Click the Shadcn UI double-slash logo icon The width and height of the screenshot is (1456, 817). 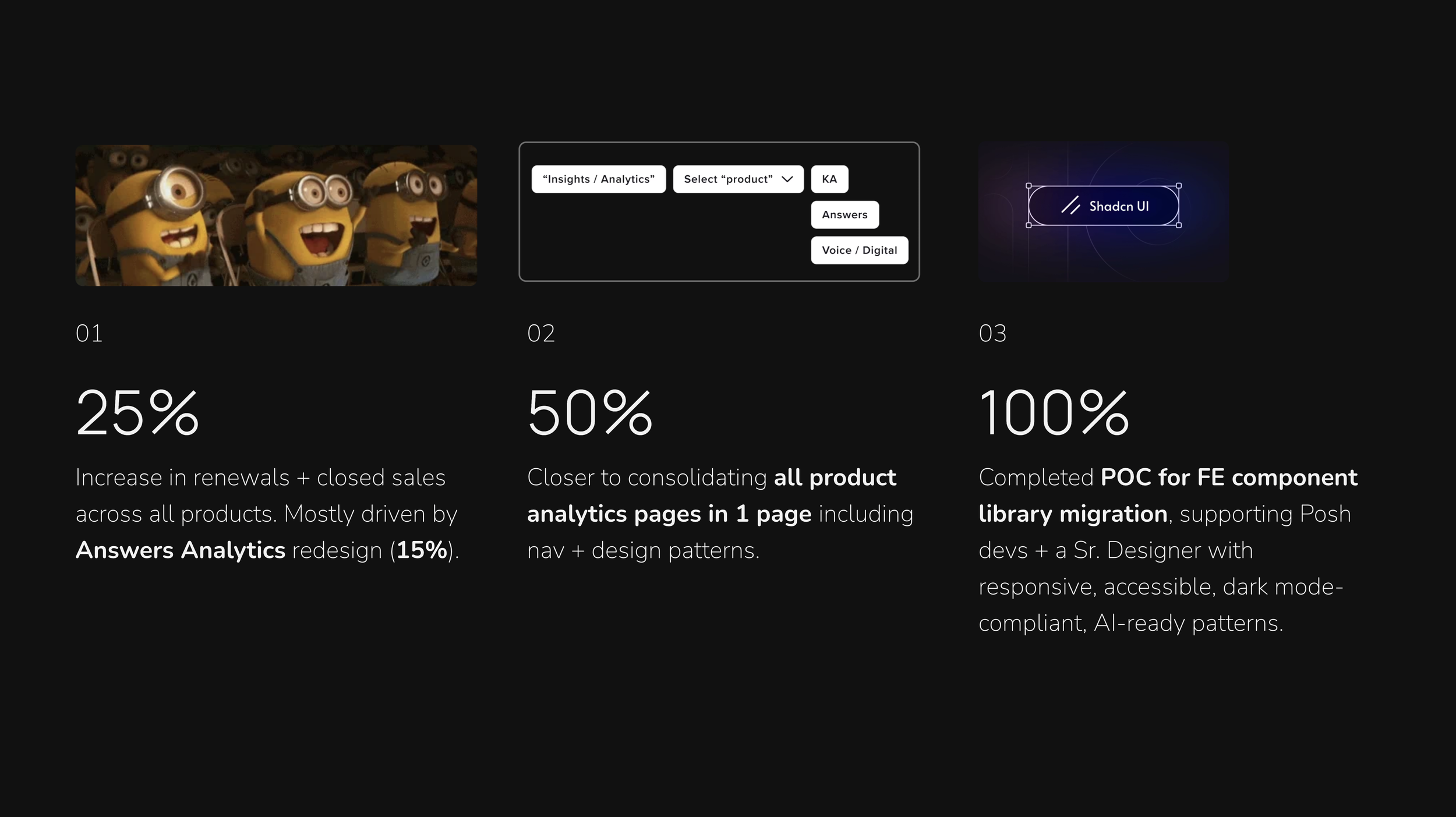[x=1070, y=206]
